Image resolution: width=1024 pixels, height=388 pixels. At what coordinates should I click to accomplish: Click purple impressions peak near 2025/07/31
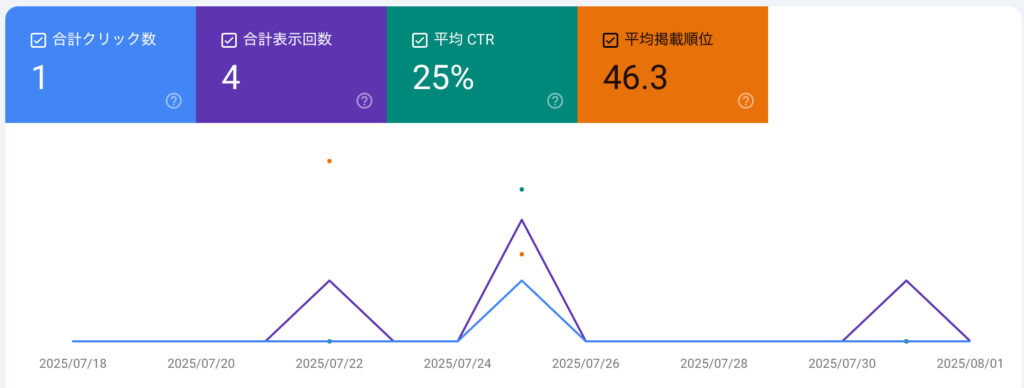tap(906, 281)
